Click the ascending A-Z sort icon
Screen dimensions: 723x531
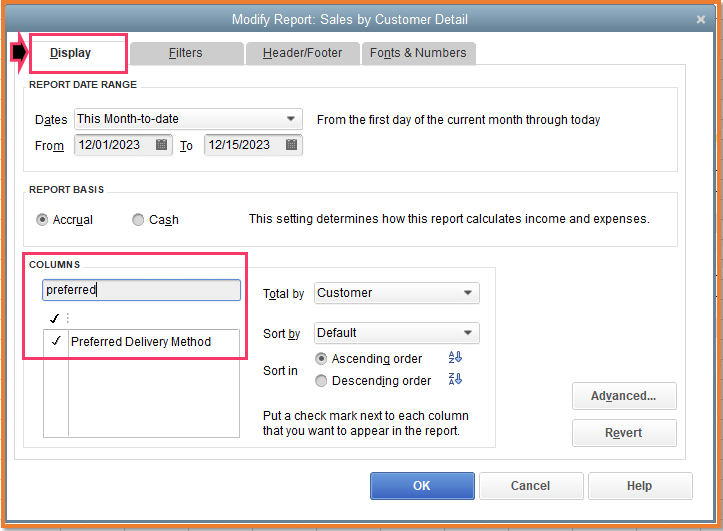pos(456,358)
